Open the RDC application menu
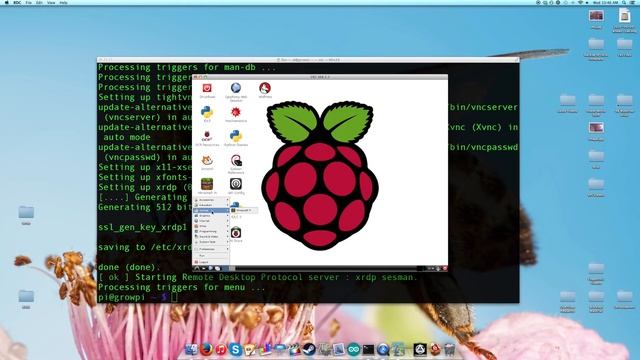 coord(17,2)
